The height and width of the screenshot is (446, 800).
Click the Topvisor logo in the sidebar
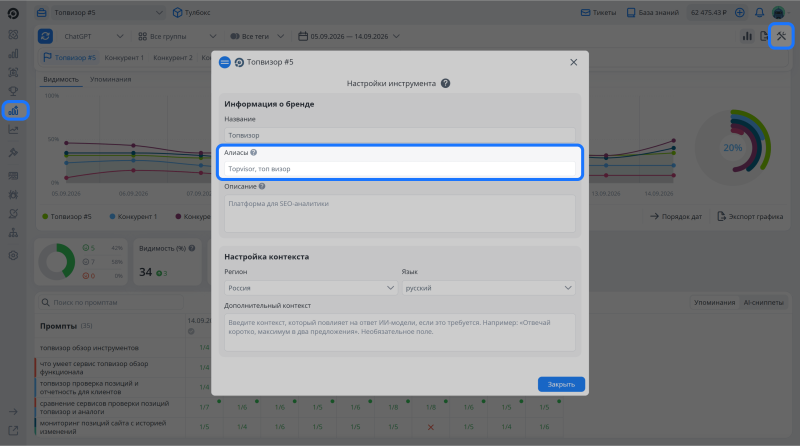[x=13, y=13]
